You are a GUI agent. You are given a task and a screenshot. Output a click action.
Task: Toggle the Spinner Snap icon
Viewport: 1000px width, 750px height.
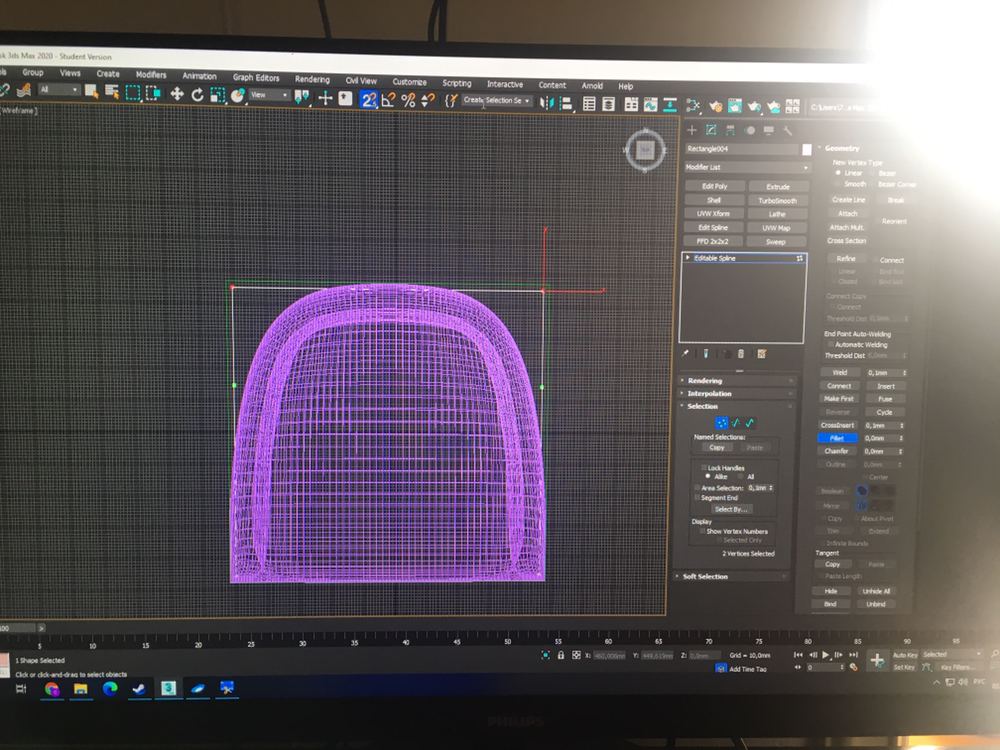tap(428, 100)
